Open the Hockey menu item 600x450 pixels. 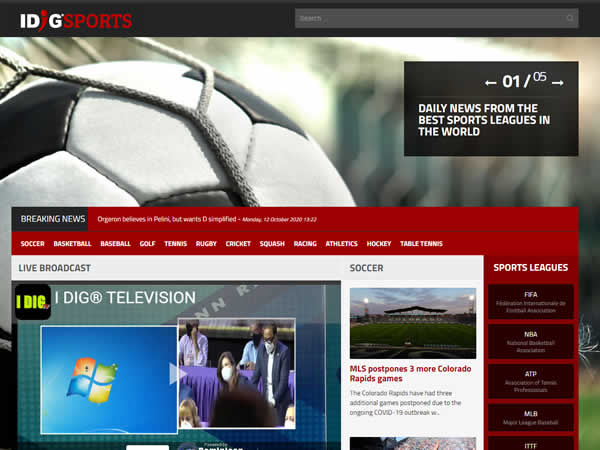(379, 244)
